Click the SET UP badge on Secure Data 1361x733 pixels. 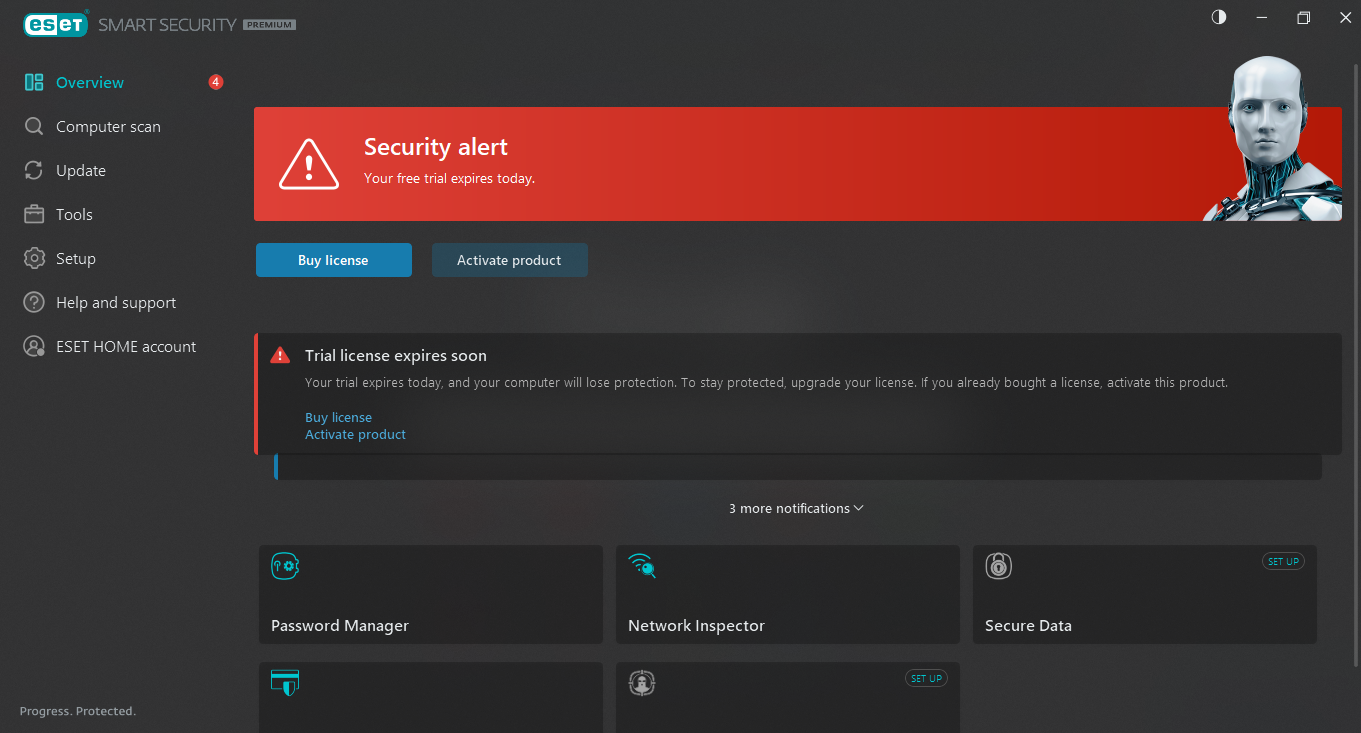point(1283,562)
